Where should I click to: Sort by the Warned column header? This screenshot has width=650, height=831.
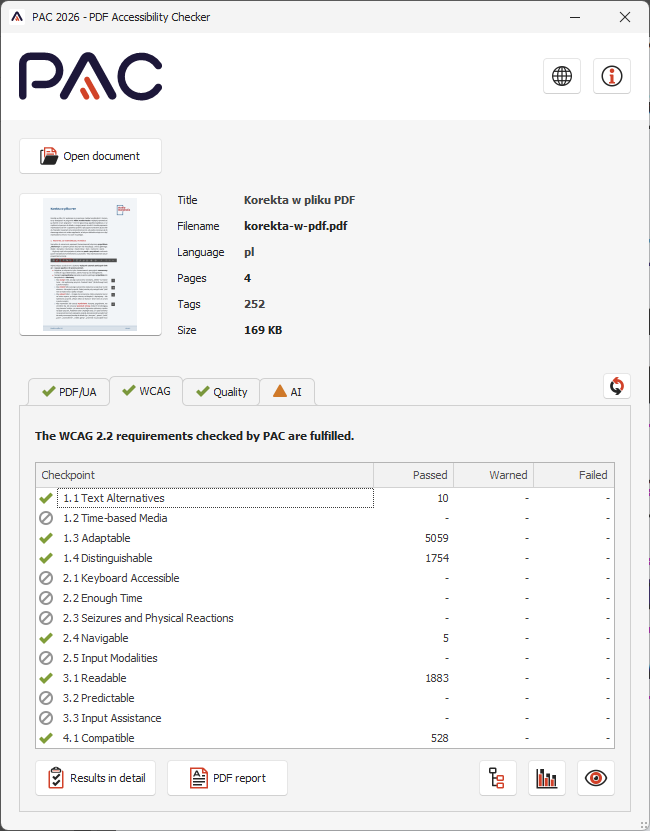(494, 475)
